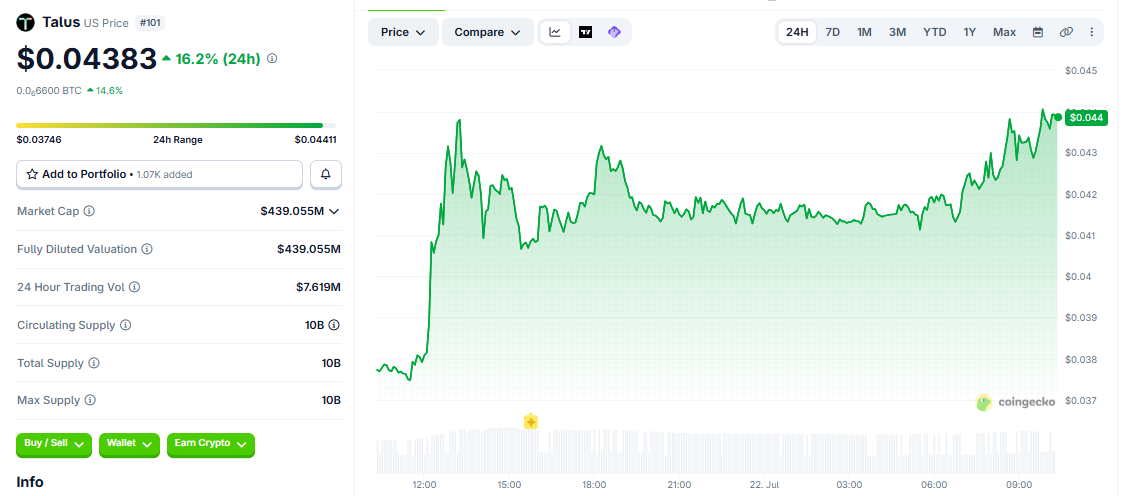Image resolution: width=1122 pixels, height=496 pixels.
Task: Select the 1Y time range
Action: point(970,32)
